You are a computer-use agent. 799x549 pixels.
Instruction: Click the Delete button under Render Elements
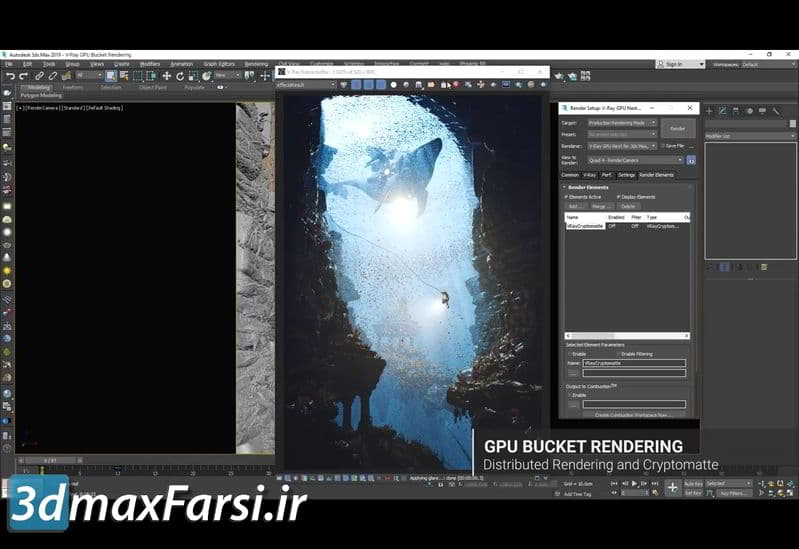coord(628,206)
